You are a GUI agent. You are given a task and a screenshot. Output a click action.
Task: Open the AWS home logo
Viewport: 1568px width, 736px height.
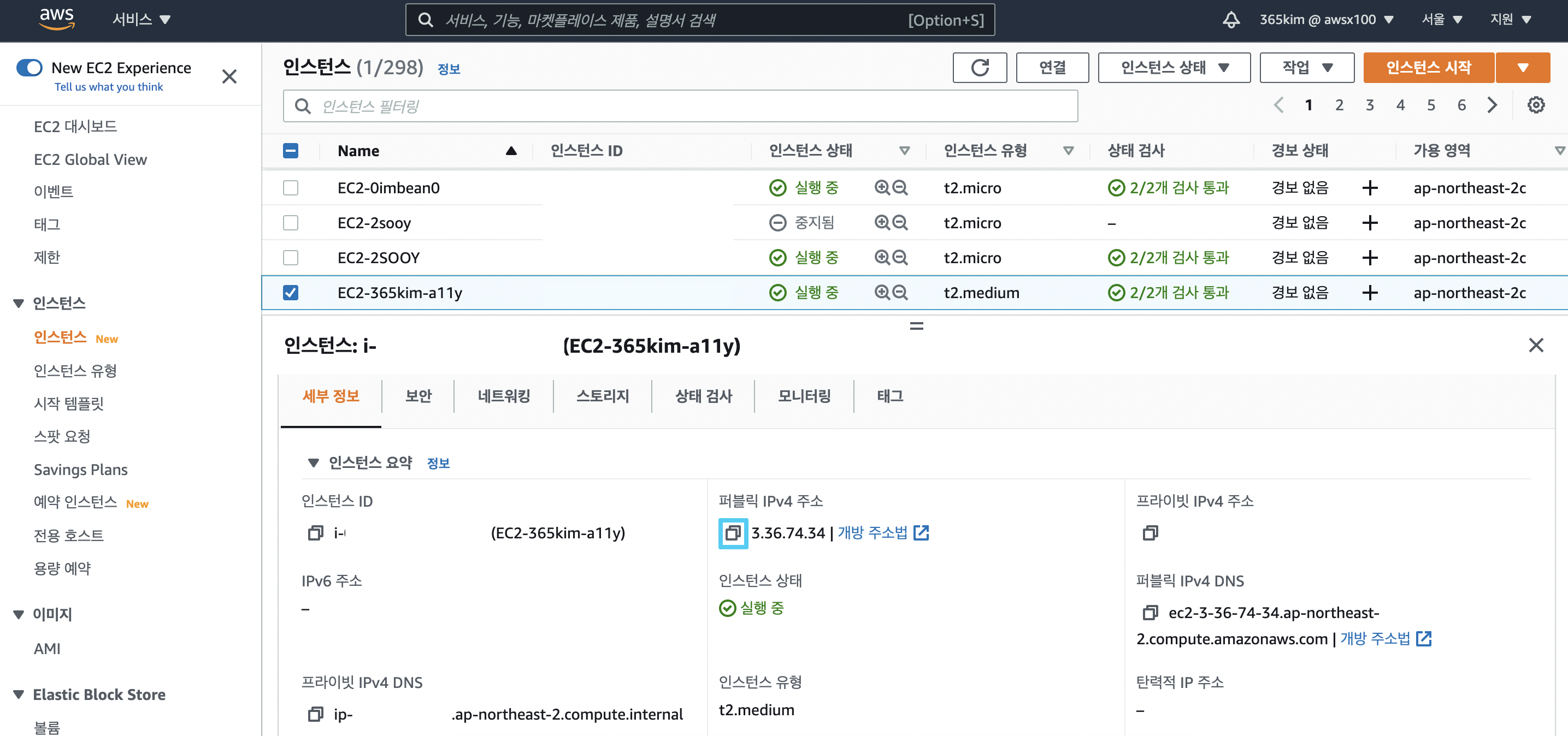57,19
